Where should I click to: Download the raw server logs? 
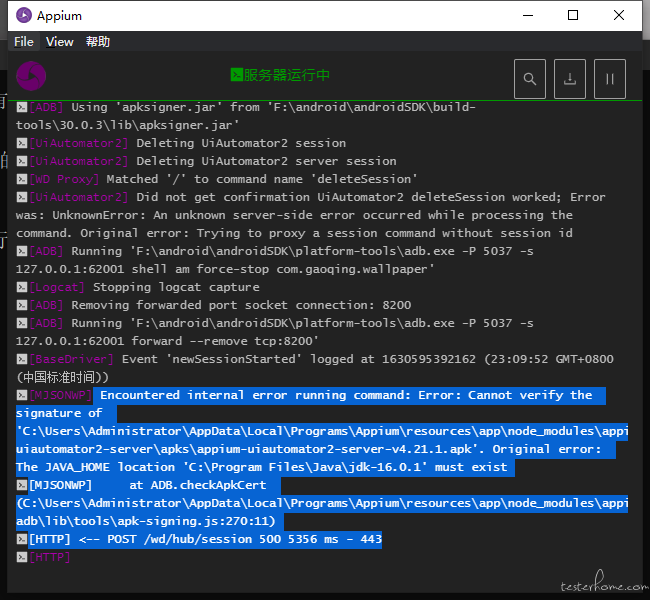(570, 79)
